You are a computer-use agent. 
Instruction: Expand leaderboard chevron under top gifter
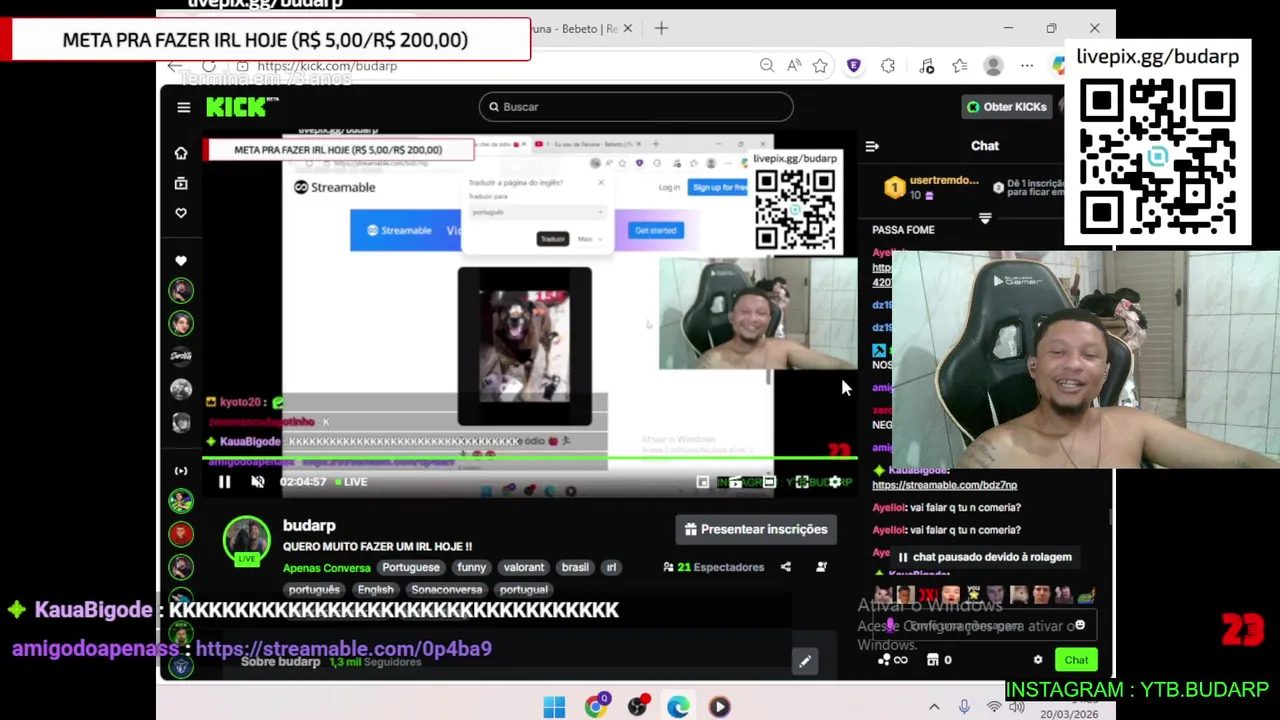(x=985, y=218)
